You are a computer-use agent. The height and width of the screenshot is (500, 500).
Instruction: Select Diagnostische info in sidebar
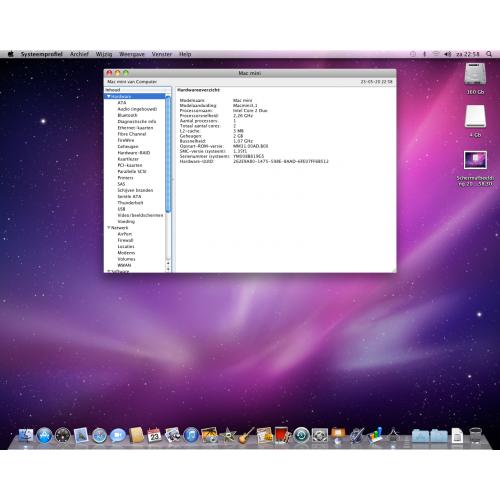coord(137,121)
